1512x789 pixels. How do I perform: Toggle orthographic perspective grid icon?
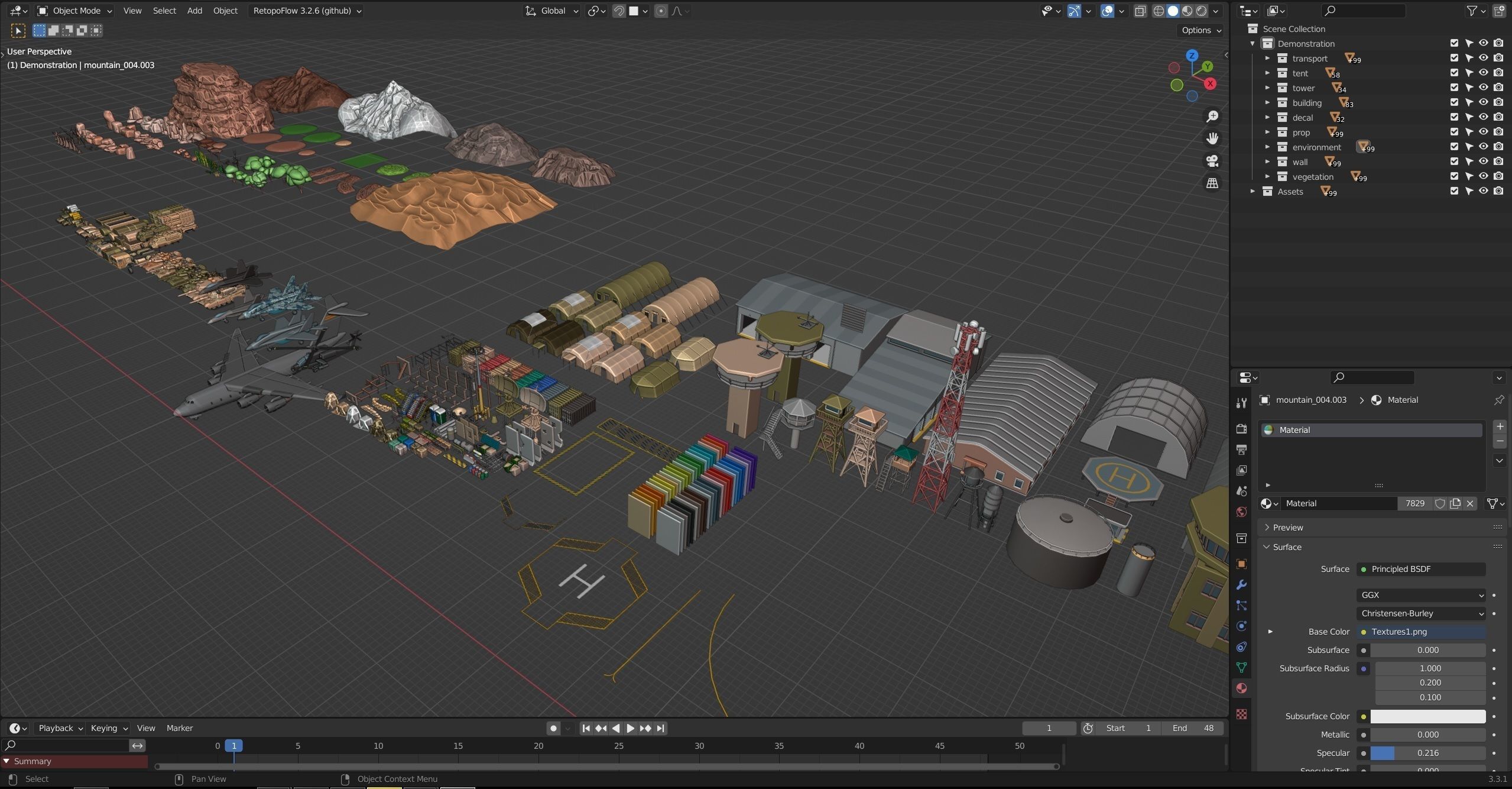pos(1212,183)
